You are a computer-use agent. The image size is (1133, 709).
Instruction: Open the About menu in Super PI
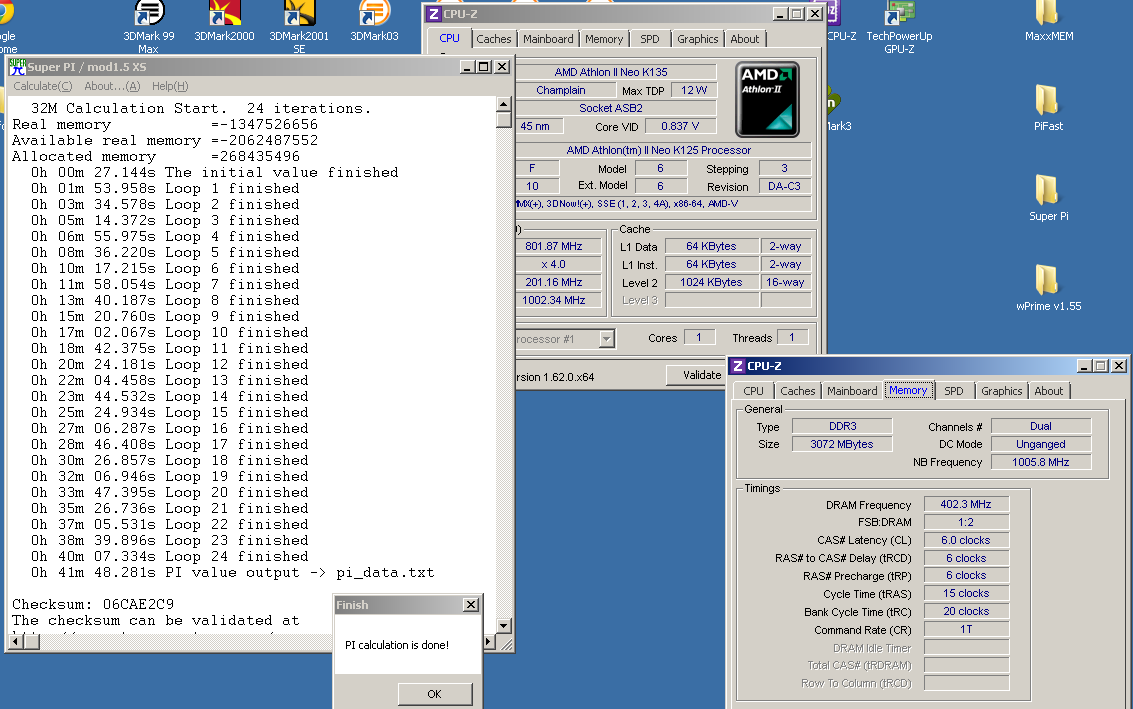[112, 86]
